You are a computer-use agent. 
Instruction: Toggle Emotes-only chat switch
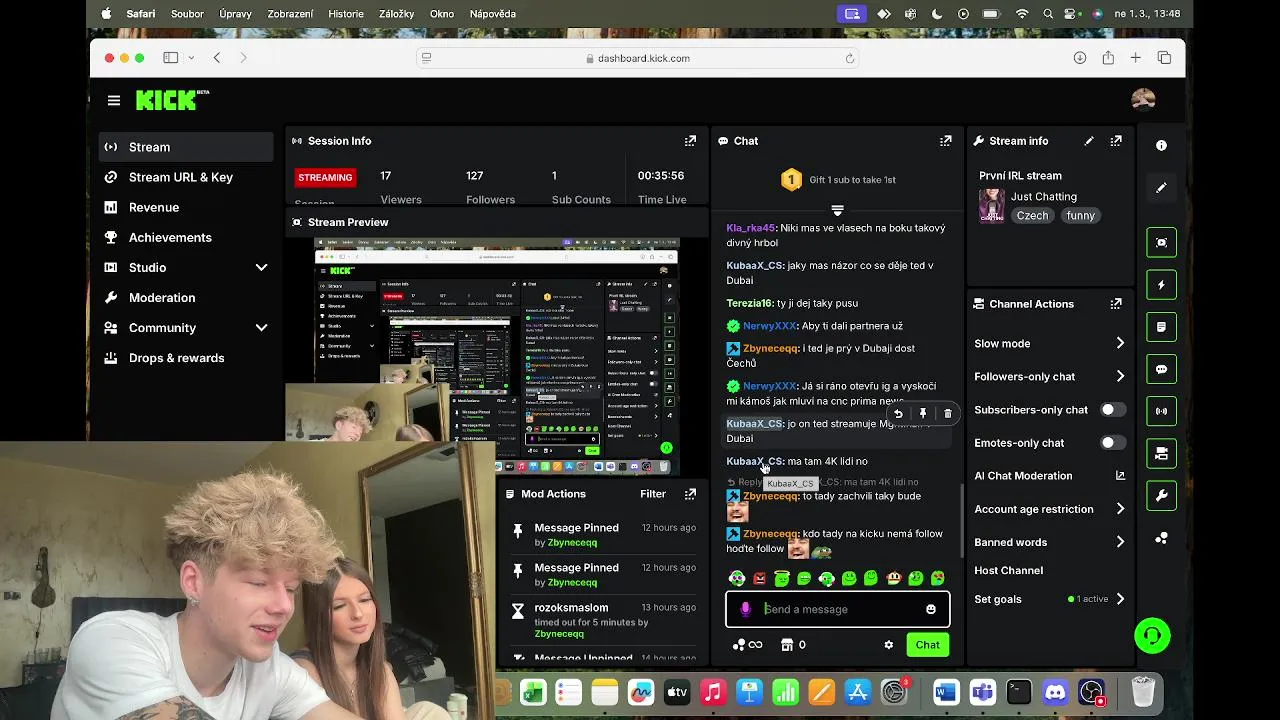click(x=1112, y=443)
